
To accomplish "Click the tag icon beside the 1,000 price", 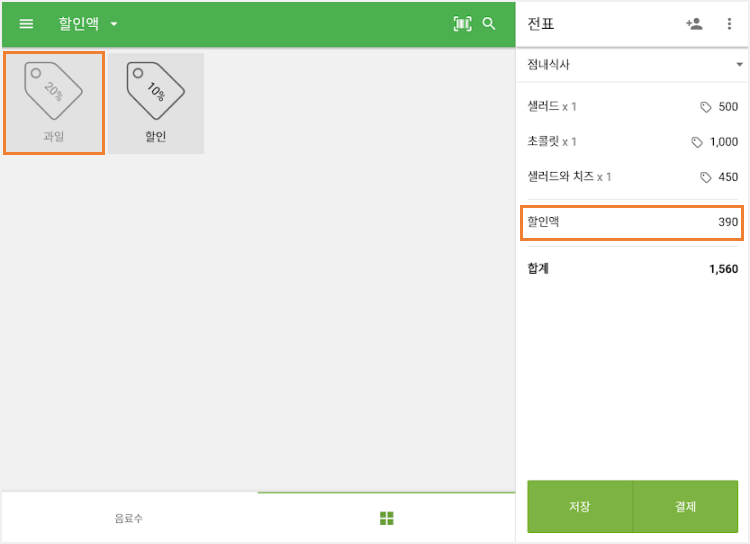I will click(697, 142).
